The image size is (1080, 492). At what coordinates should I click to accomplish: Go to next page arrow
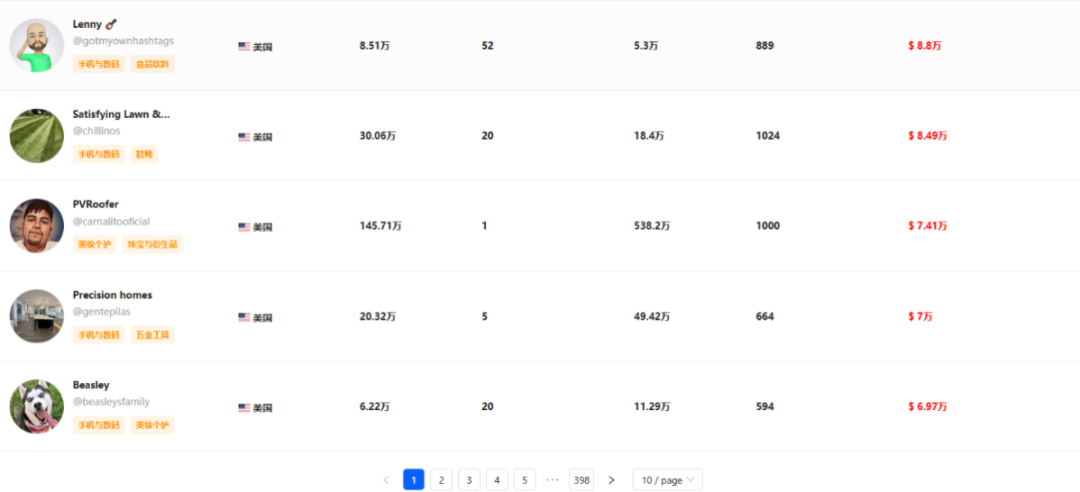coord(611,480)
